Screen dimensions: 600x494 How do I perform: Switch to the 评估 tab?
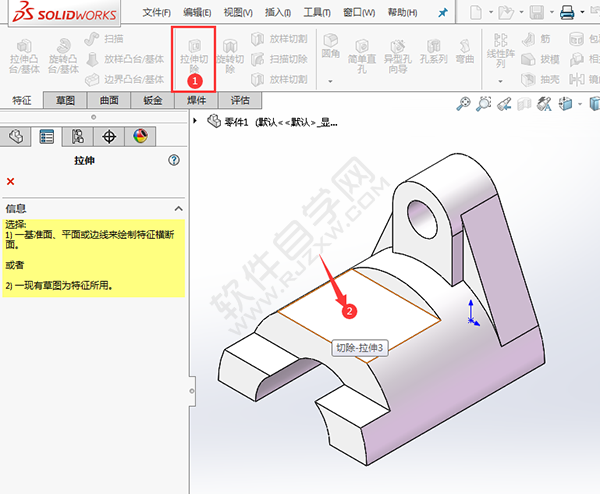click(x=240, y=100)
